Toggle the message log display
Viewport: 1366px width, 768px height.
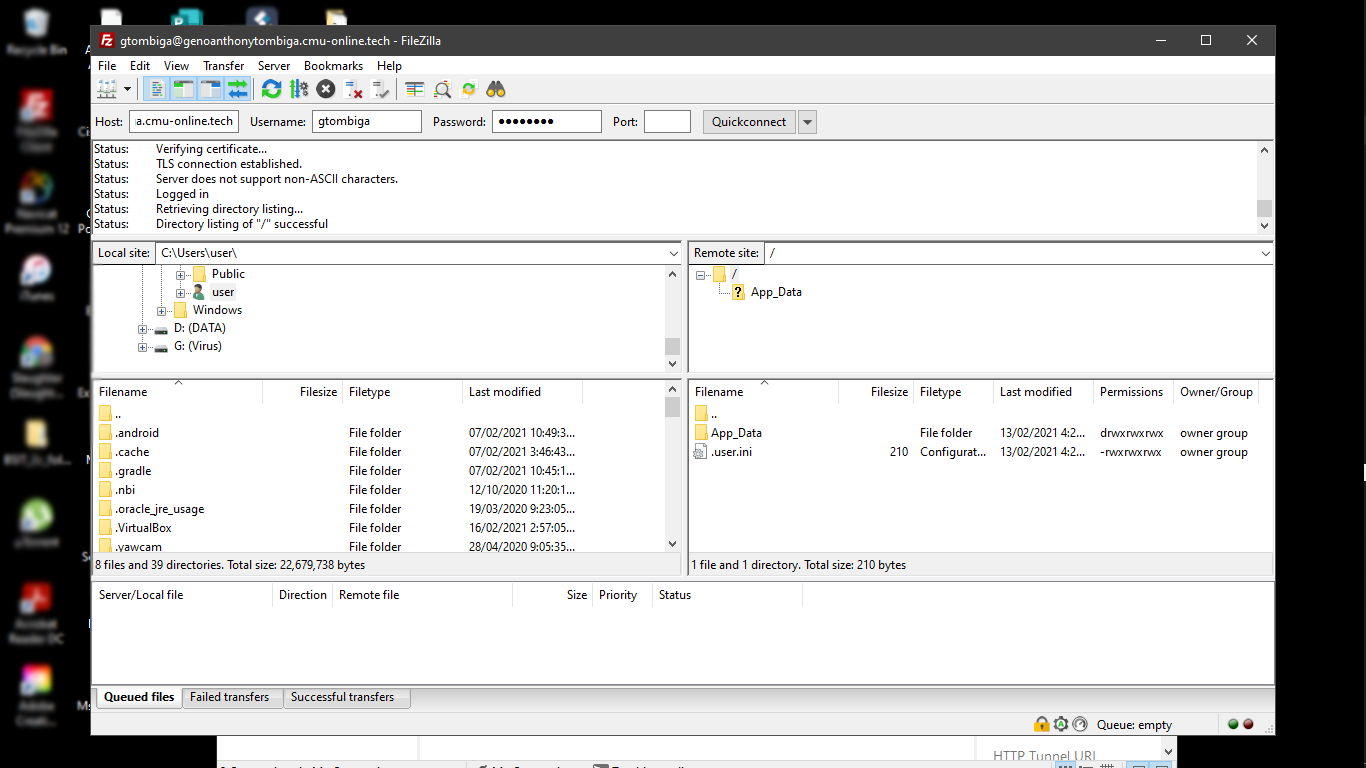point(157,89)
